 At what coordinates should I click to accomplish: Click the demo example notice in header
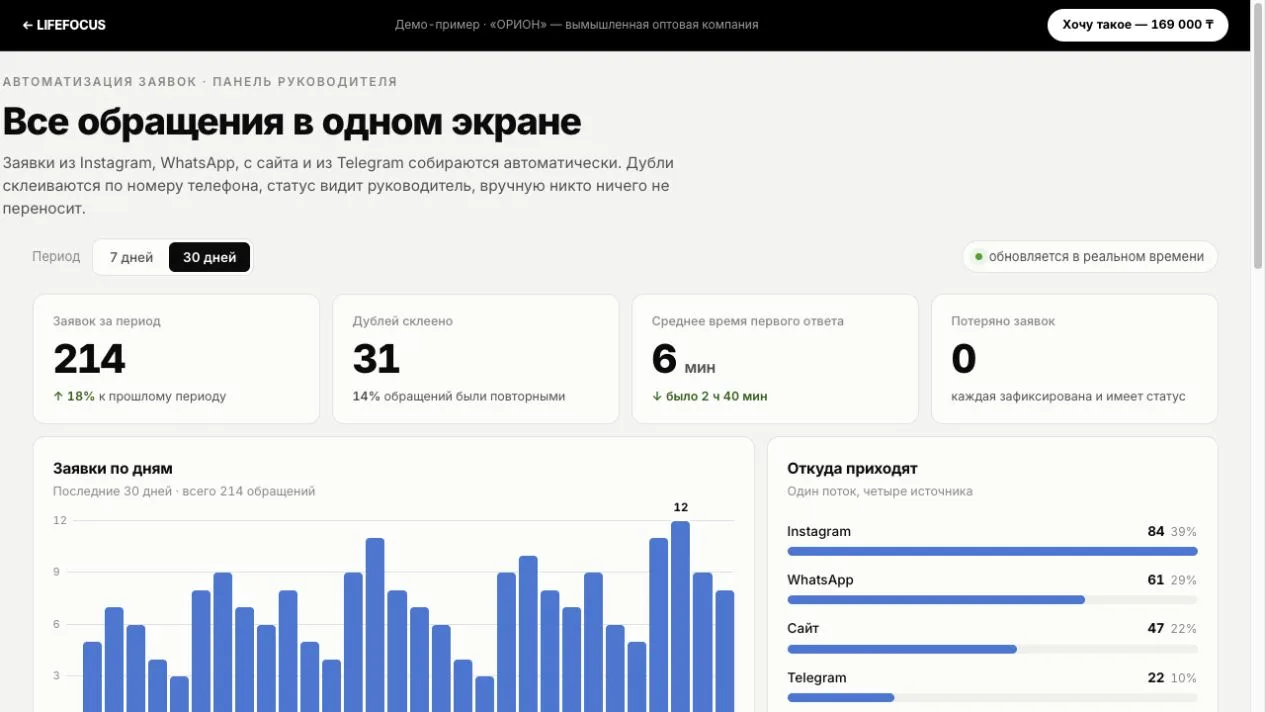click(x=577, y=25)
